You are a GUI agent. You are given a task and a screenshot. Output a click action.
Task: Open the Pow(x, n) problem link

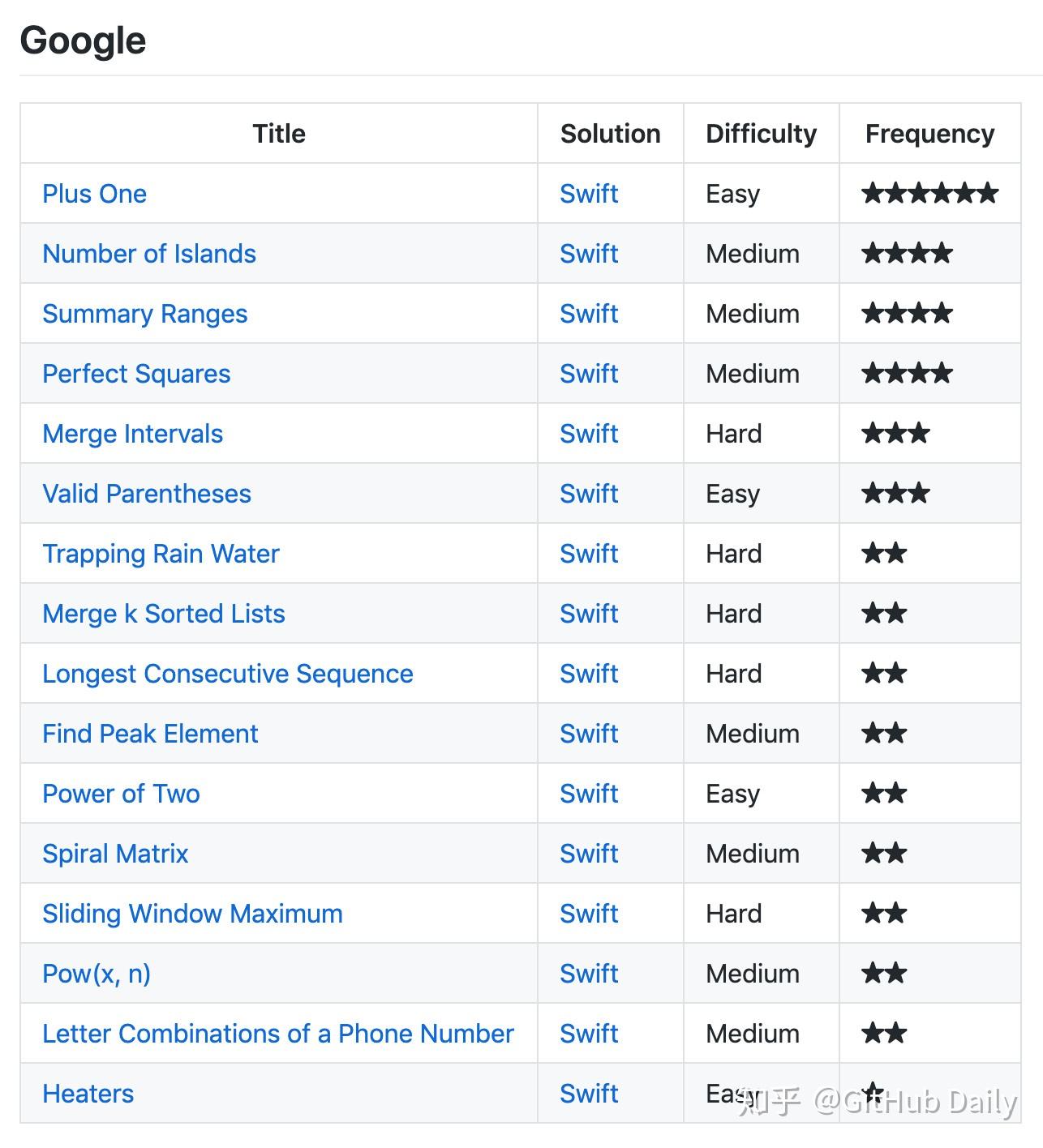(97, 974)
